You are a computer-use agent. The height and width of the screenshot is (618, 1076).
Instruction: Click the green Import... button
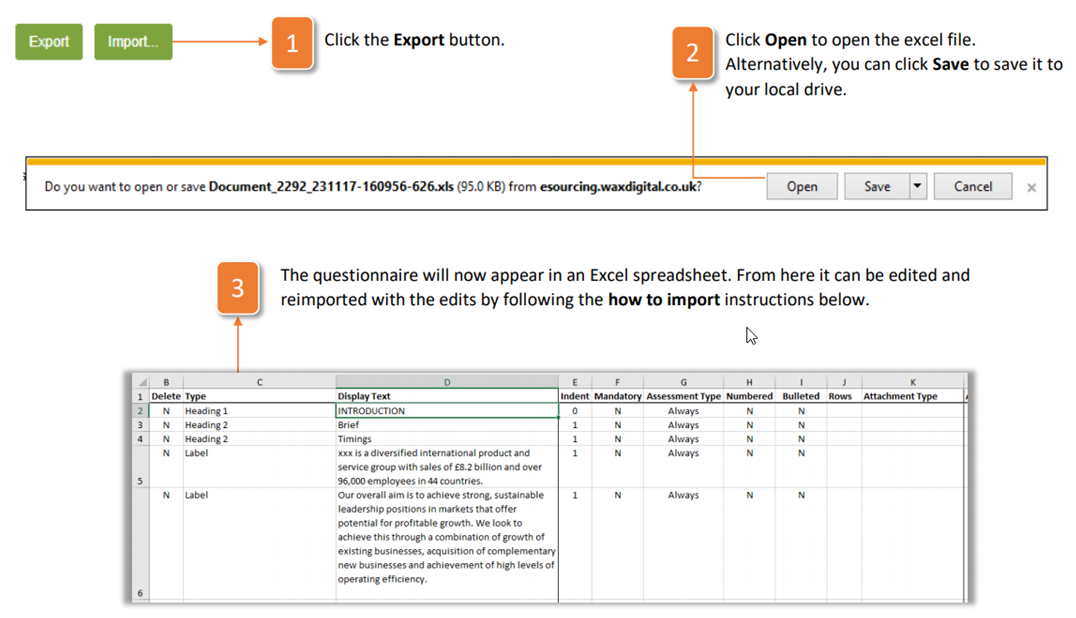(133, 42)
